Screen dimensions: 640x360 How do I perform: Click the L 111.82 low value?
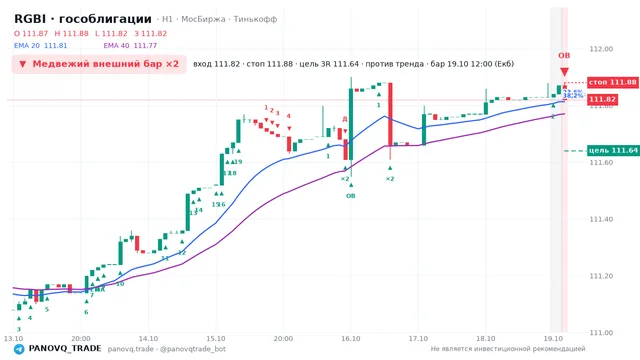[x=111, y=33]
